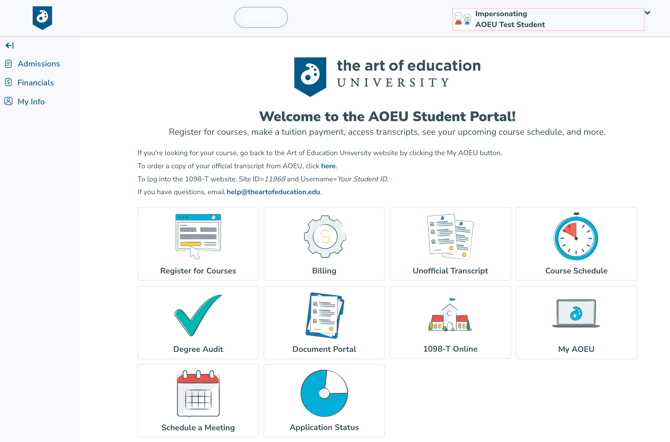This screenshot has height=442, width=670.
Task: Collapse sidebar using the back arrow
Action: (10, 45)
